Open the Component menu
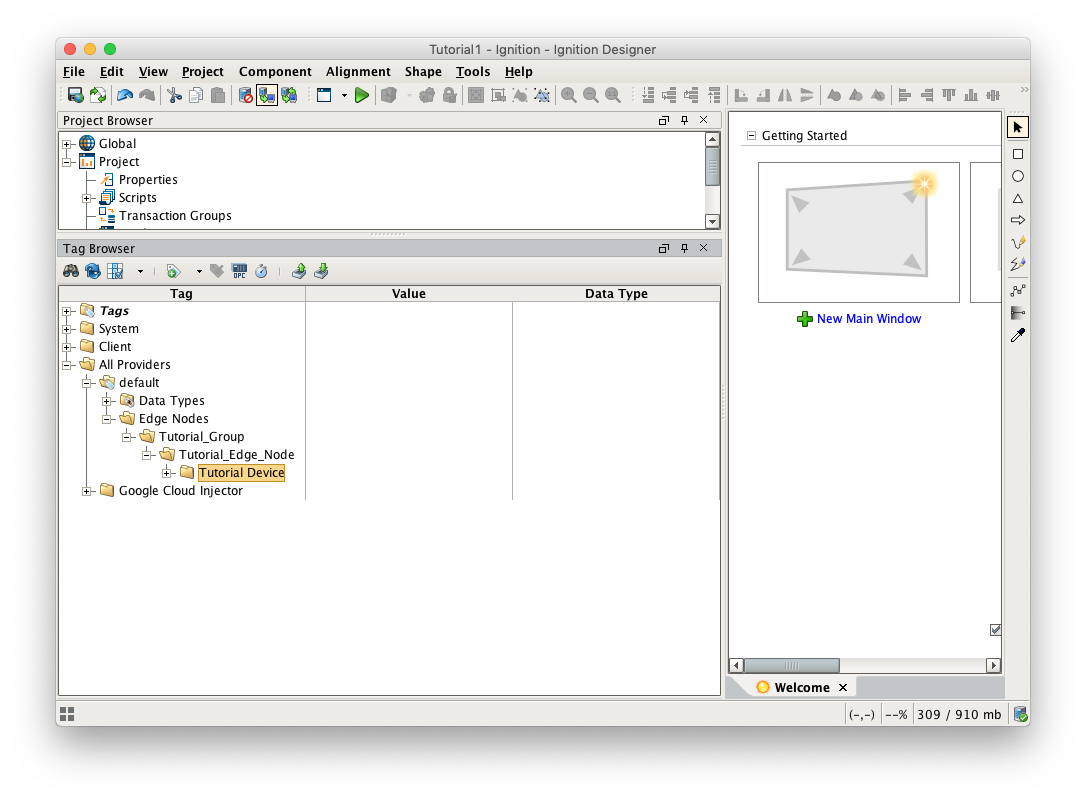The height and width of the screenshot is (800, 1086). 275,72
